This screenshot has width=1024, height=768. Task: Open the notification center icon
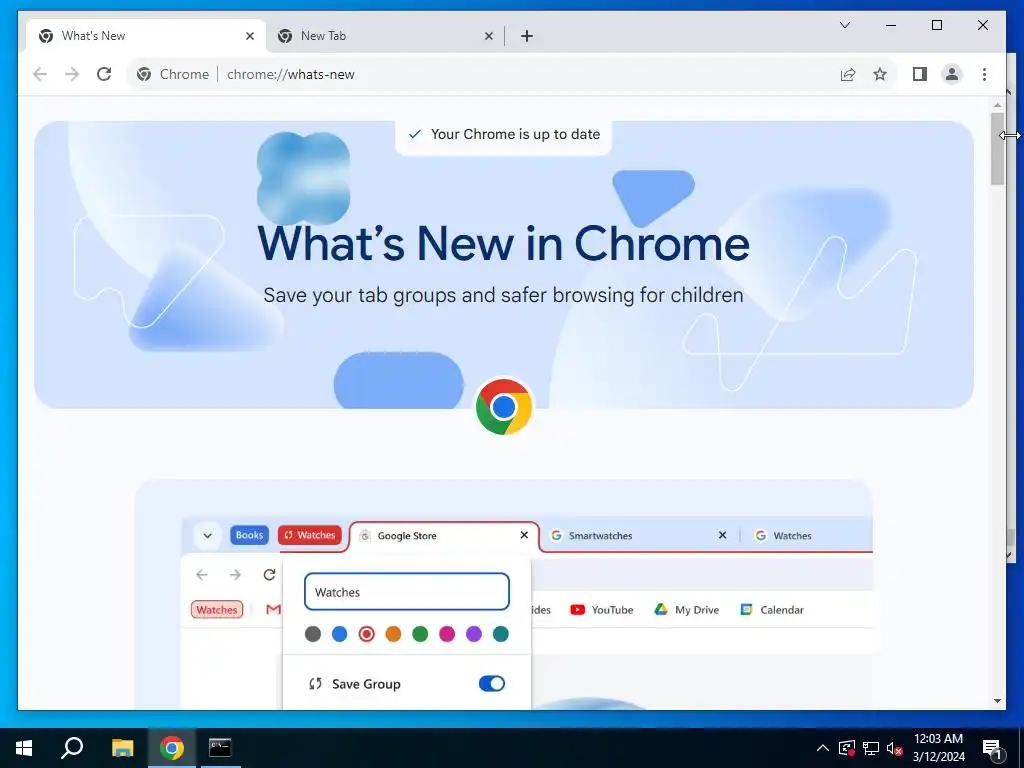[x=992, y=748]
